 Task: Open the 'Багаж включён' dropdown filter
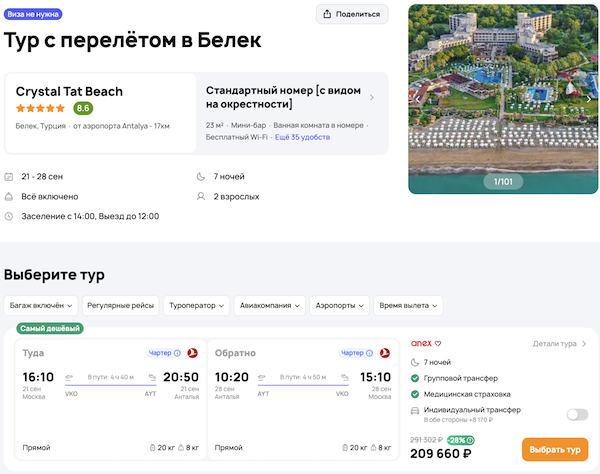[40, 305]
